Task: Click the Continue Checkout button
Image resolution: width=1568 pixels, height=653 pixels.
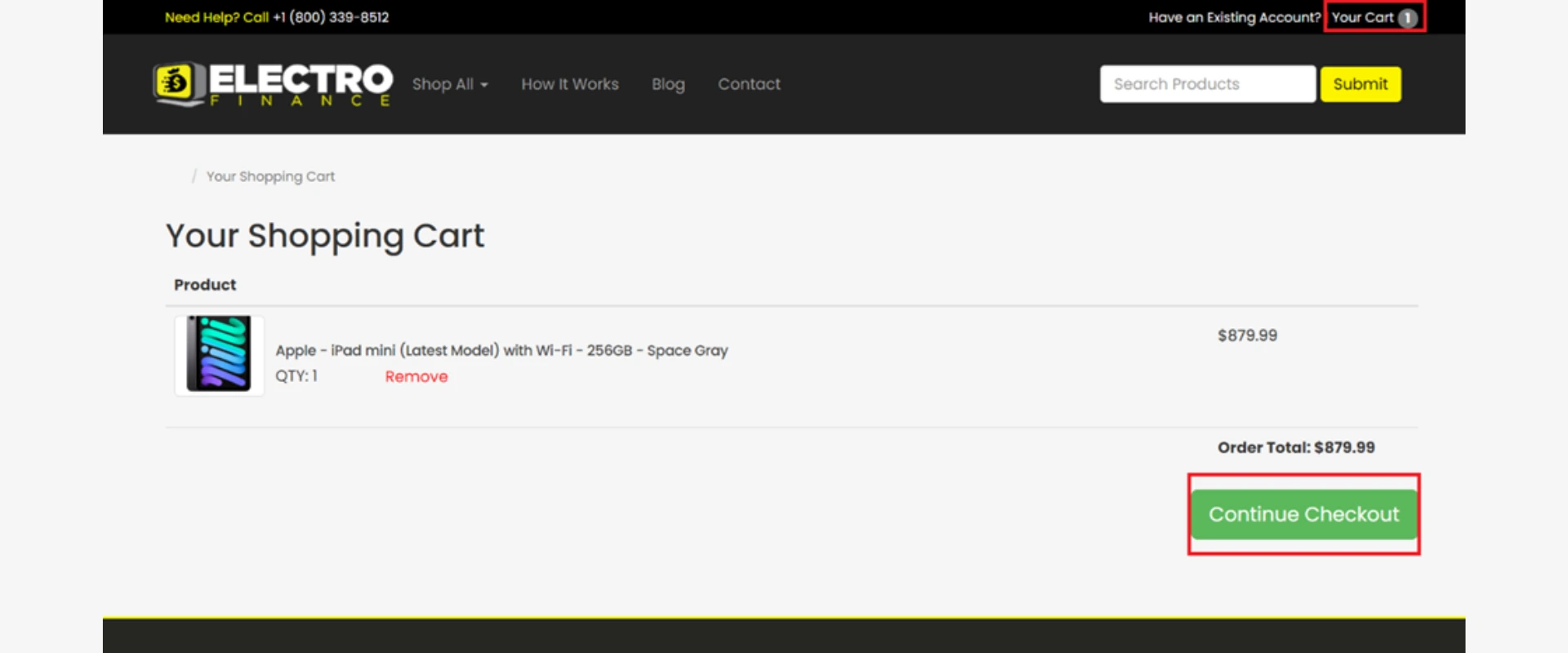Action: 1303,514
